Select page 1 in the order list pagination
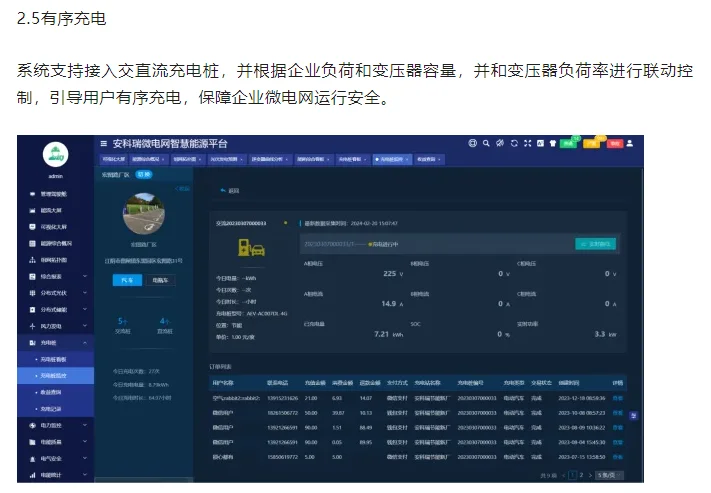 coord(572,475)
